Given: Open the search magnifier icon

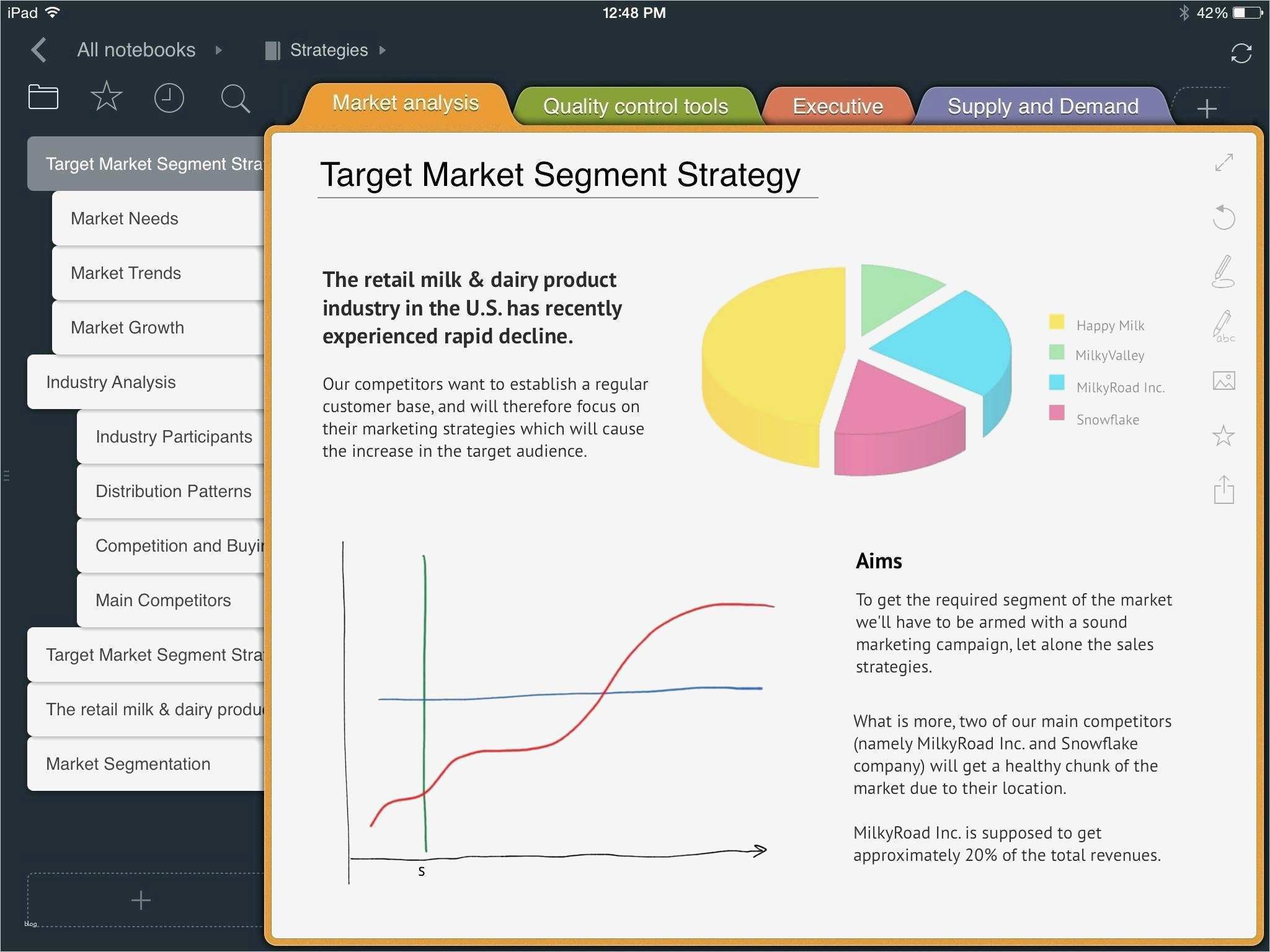Looking at the screenshot, I should tap(235, 99).
